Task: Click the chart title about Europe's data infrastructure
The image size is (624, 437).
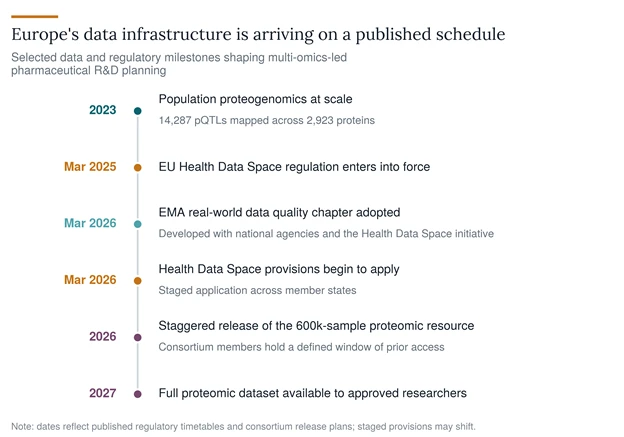Action: 258,35
